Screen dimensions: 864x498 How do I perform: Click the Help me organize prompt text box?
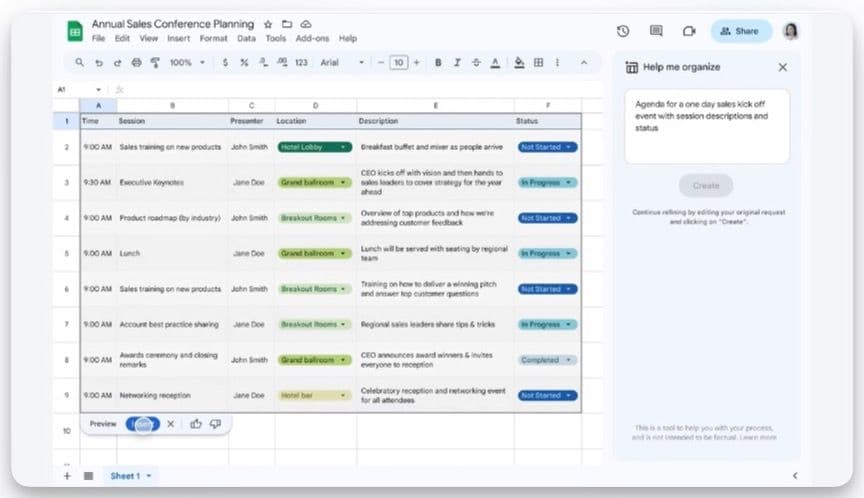click(x=706, y=126)
